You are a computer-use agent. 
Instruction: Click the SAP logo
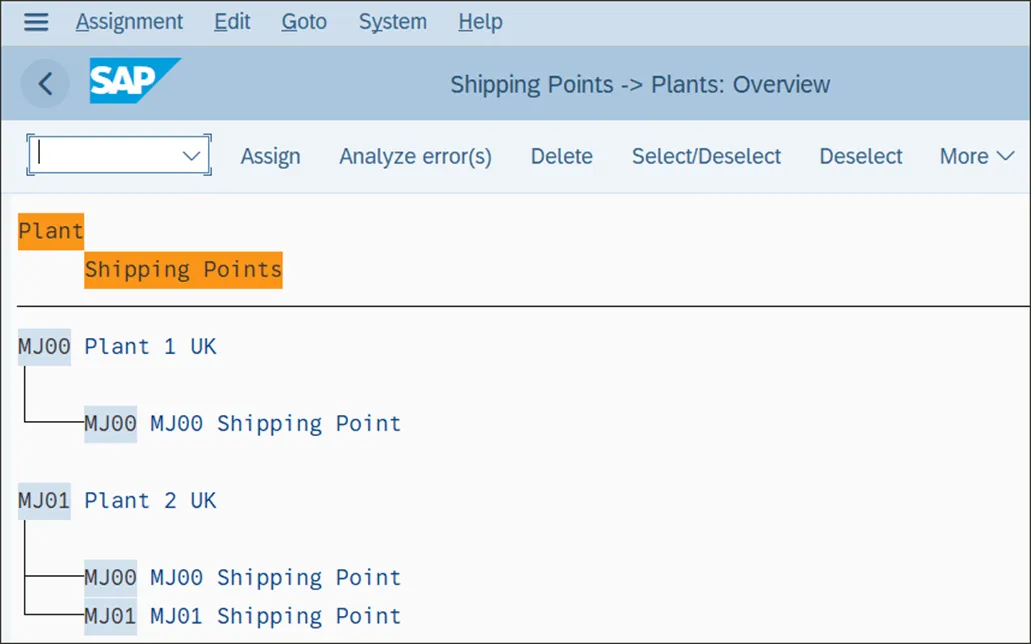134,82
